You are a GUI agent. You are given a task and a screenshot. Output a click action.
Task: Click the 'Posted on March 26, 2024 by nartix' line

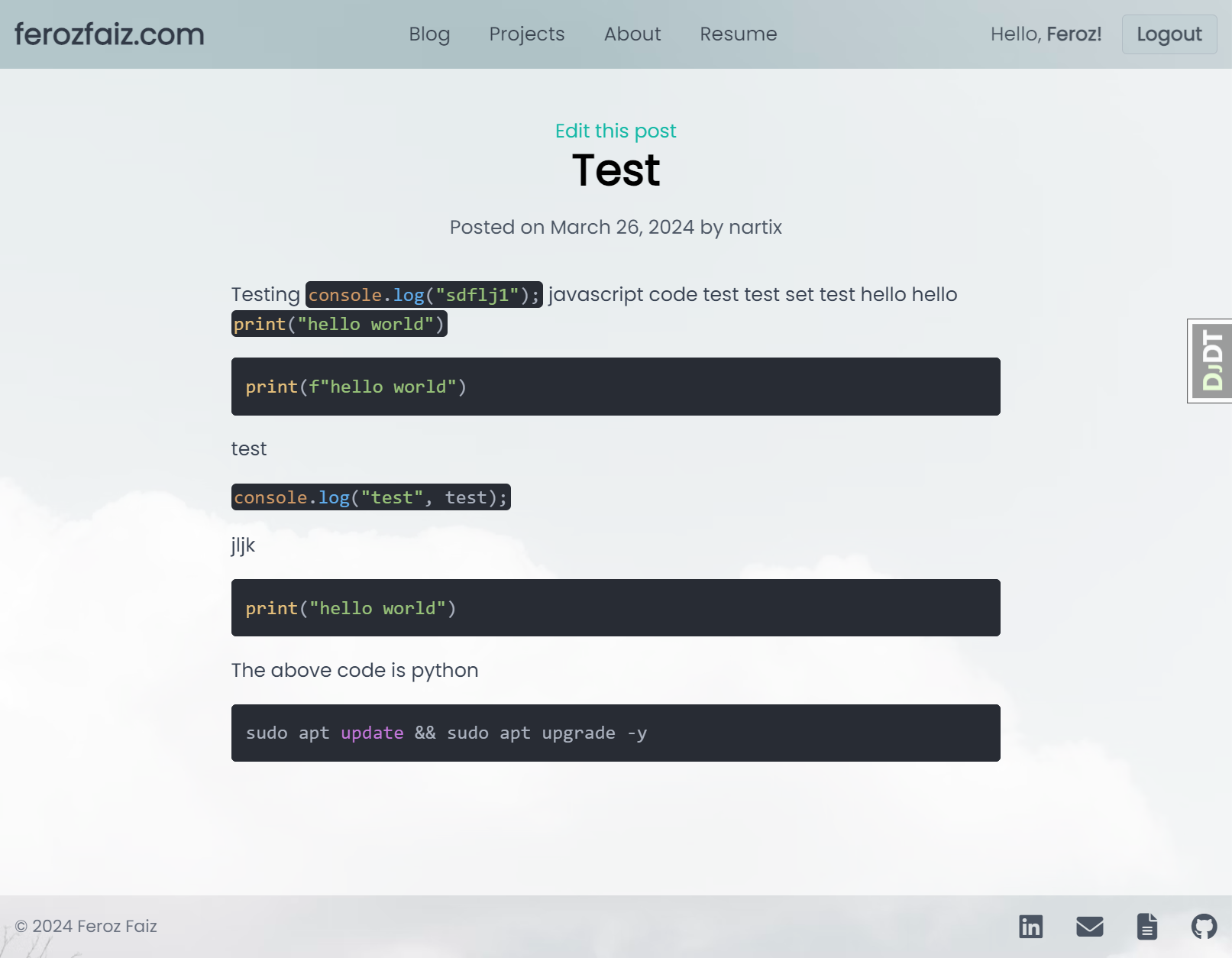coord(616,227)
